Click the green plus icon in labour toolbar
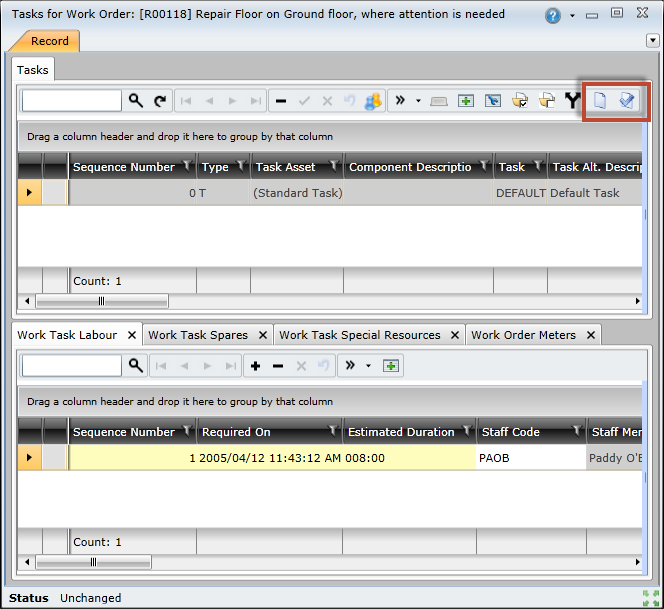Viewport: 664px width, 609px height. [392, 366]
